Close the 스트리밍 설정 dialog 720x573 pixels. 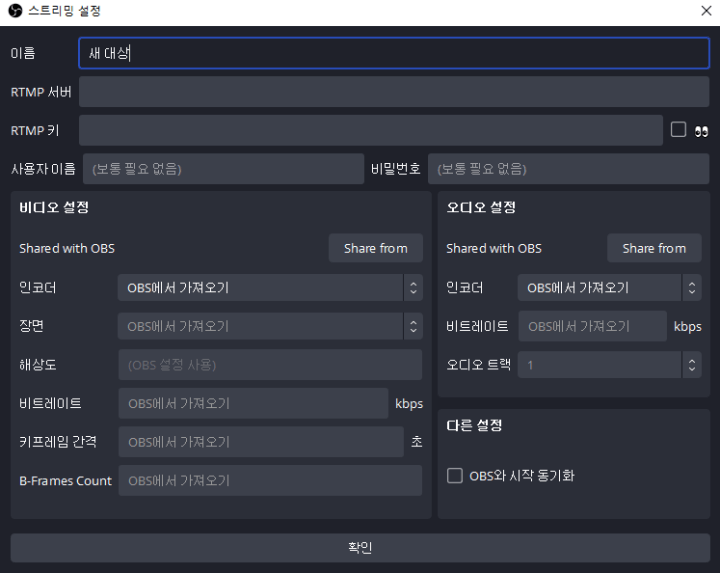(x=706, y=11)
